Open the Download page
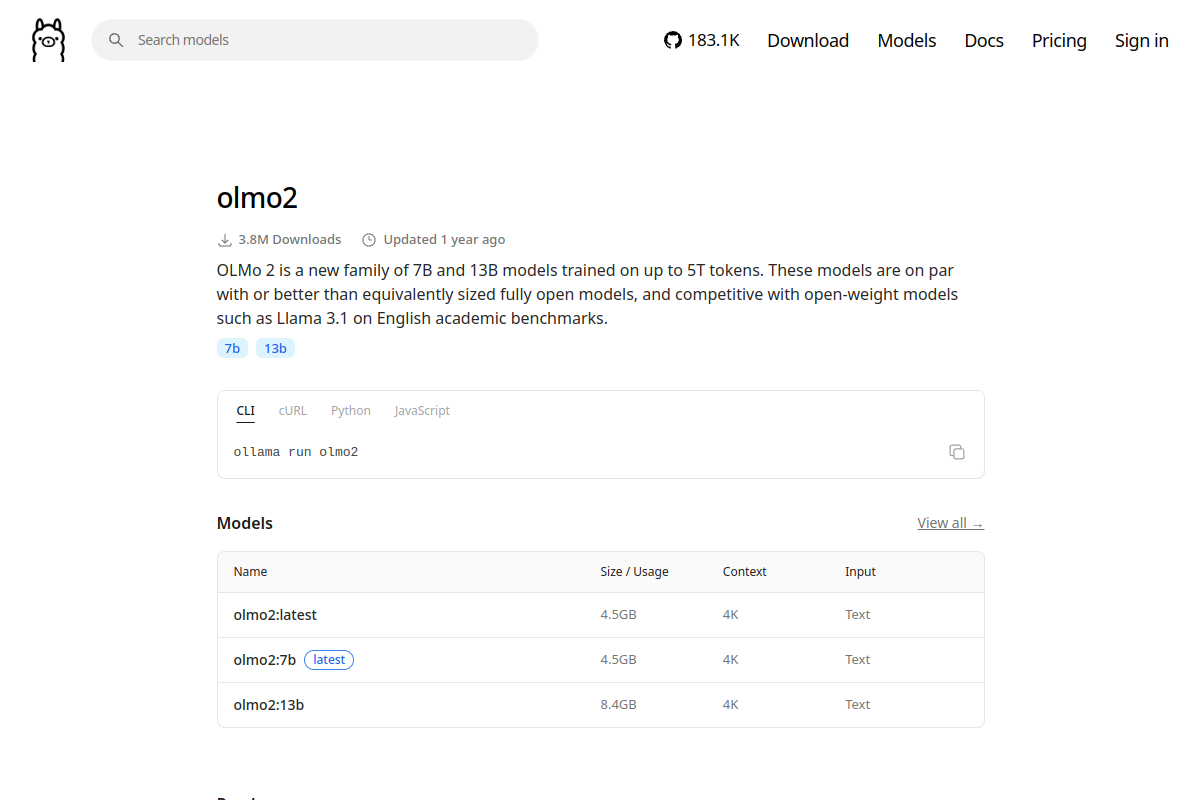 click(x=808, y=40)
